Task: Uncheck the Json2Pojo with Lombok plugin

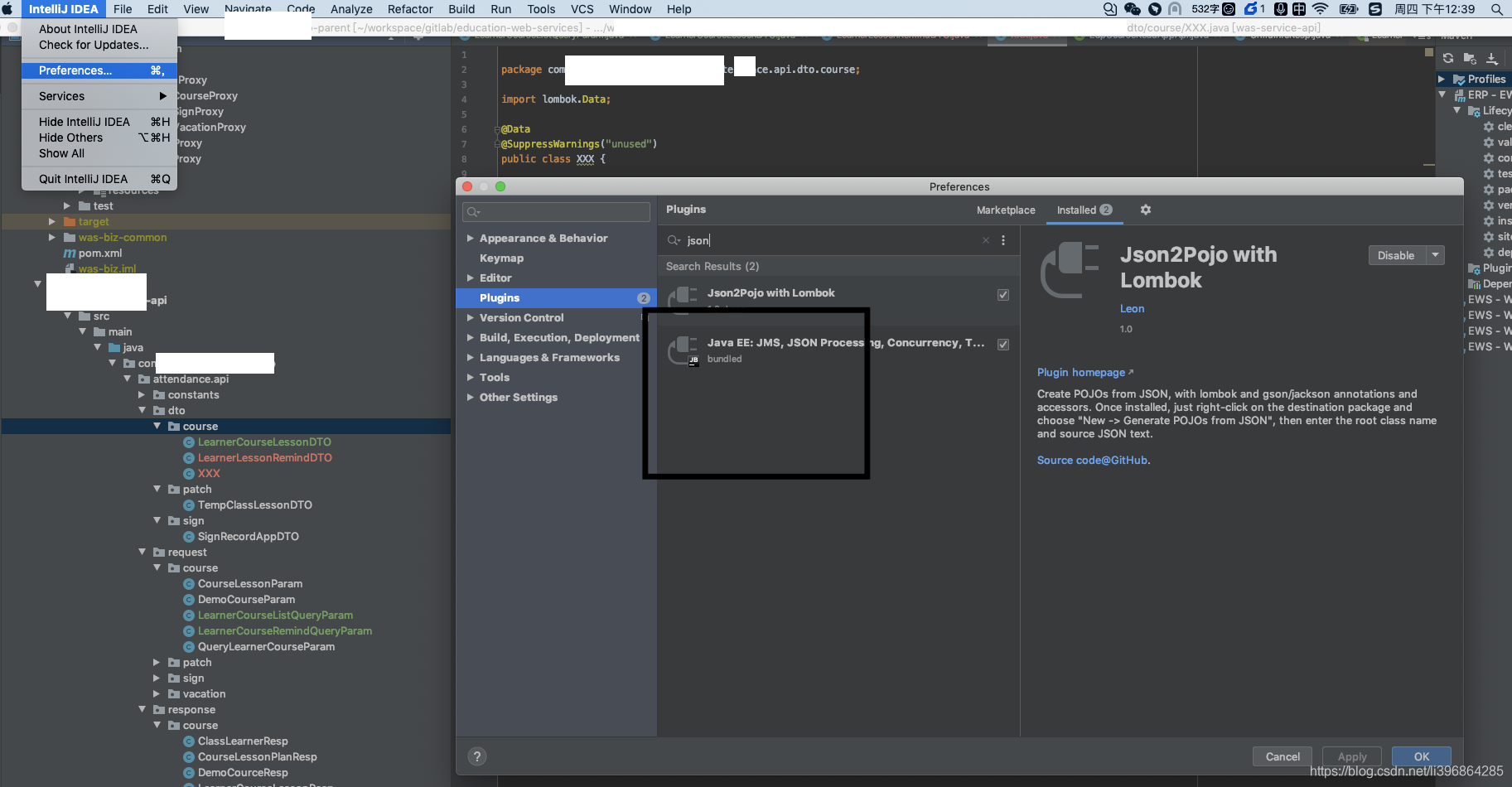Action: click(x=1003, y=295)
